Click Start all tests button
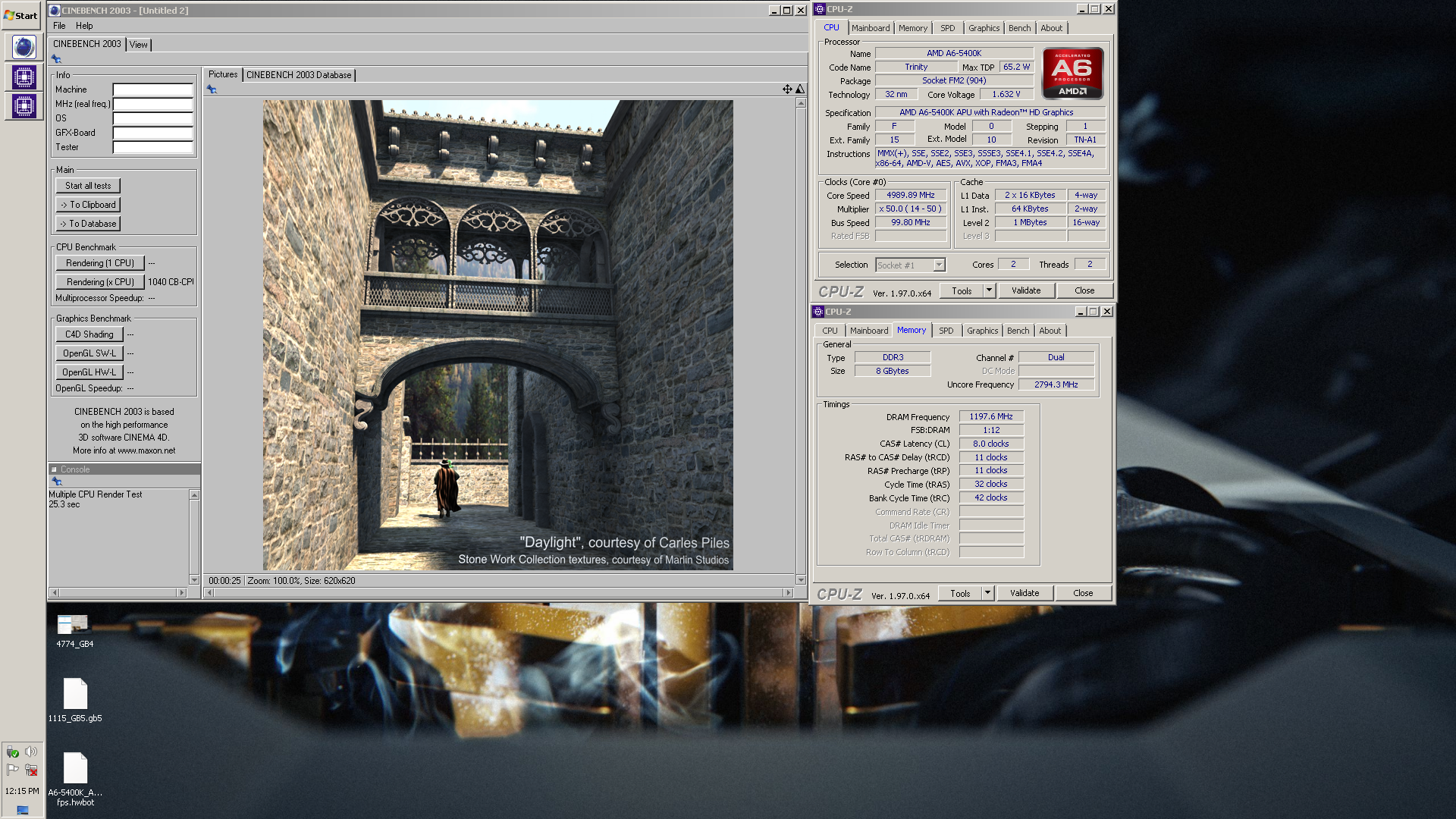 point(88,186)
